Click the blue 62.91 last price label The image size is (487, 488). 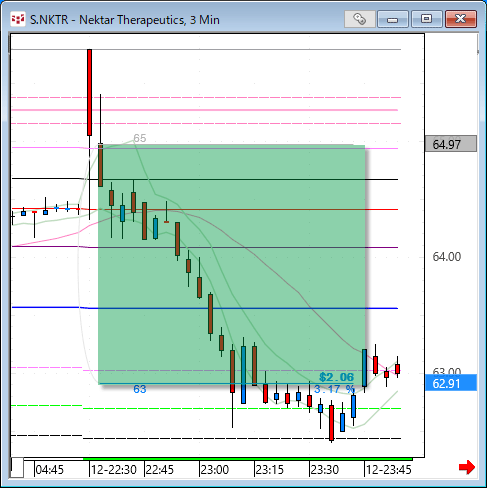pos(451,383)
